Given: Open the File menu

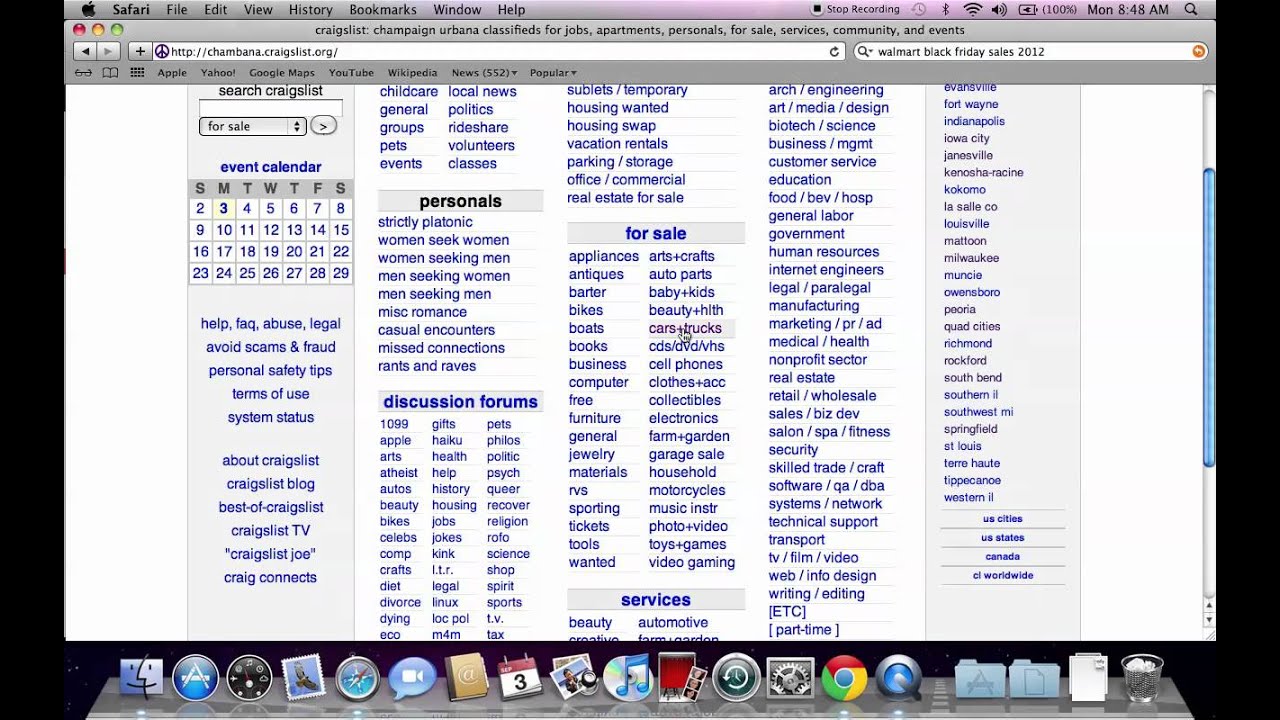Looking at the screenshot, I should tap(177, 9).
